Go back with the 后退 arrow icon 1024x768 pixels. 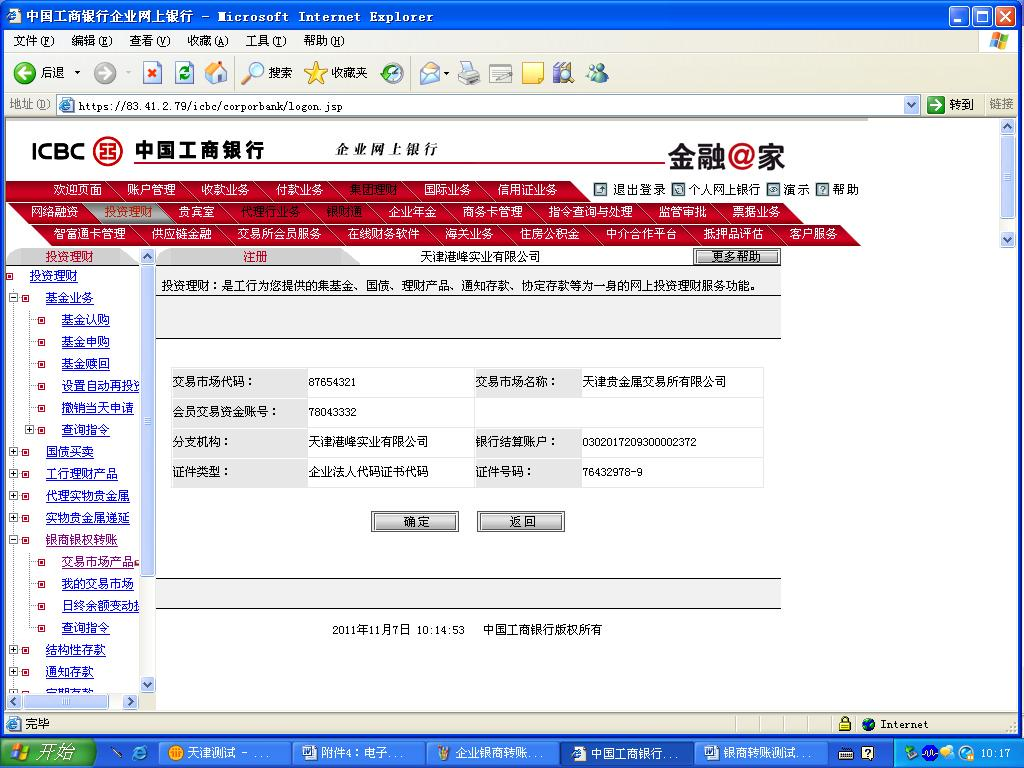point(25,72)
